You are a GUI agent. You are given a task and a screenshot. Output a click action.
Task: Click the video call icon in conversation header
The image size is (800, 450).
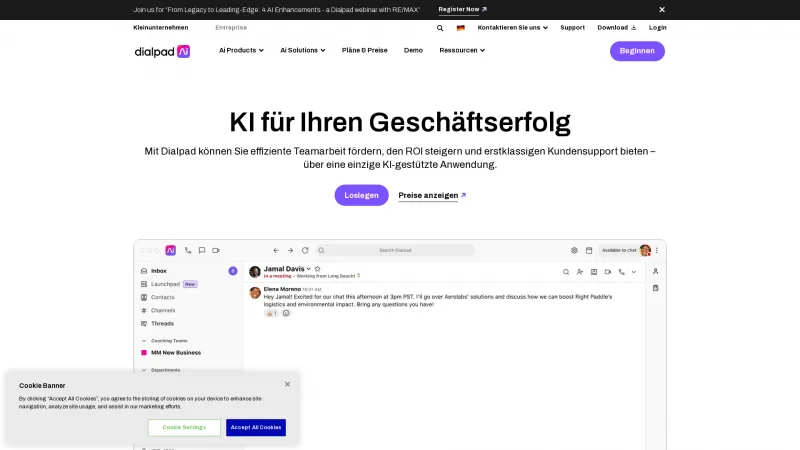pos(608,272)
